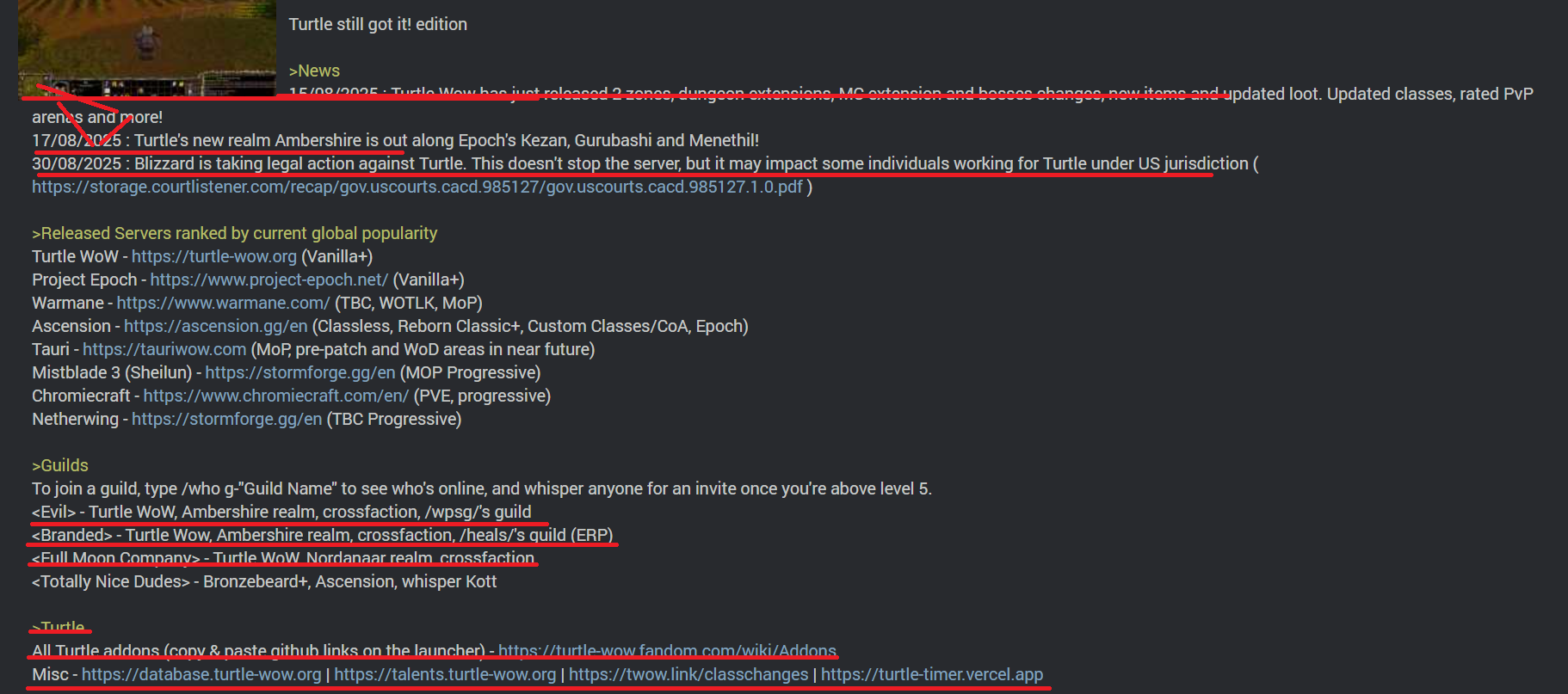The width and height of the screenshot is (1568, 694).
Task: Open Netherwing stormforge.gg link
Action: 227,419
